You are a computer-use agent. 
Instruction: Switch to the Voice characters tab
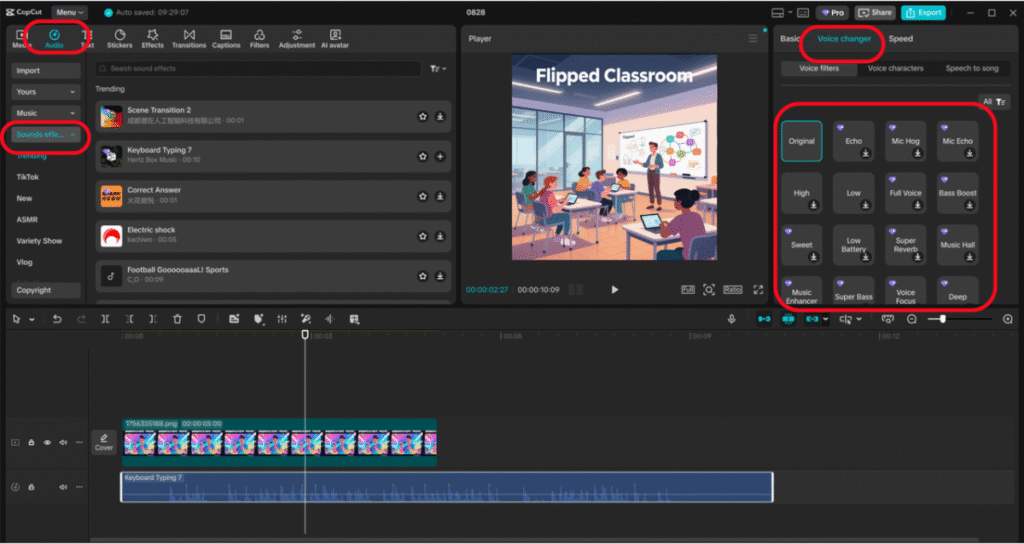pos(895,69)
